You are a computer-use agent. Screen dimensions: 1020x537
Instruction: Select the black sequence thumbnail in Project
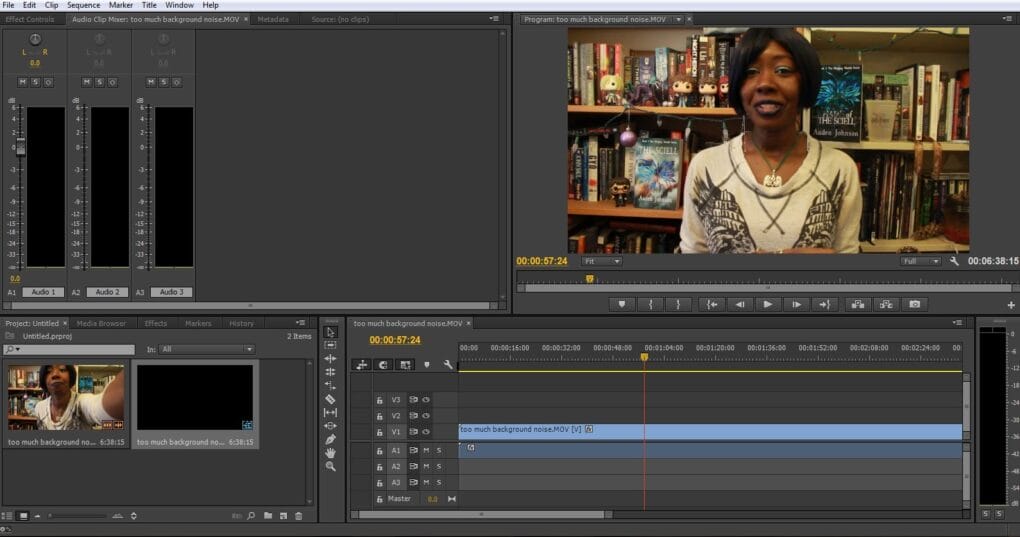(195, 397)
